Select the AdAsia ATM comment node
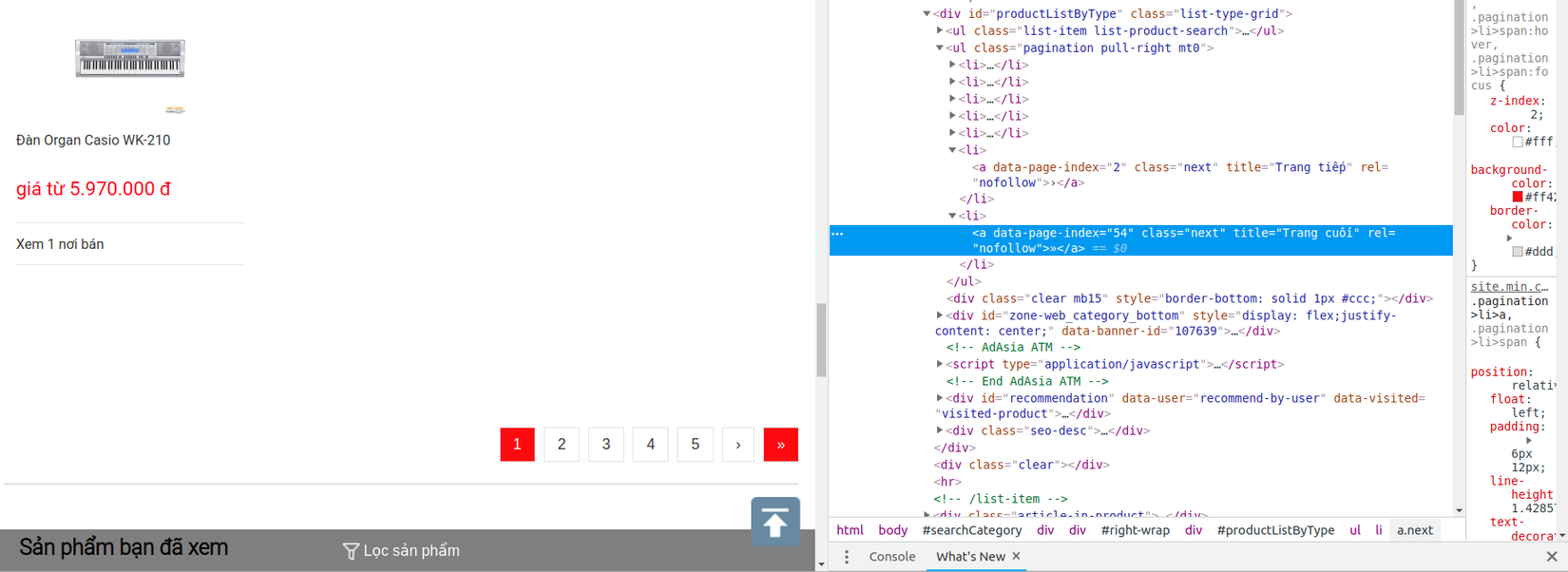 tap(1013, 347)
